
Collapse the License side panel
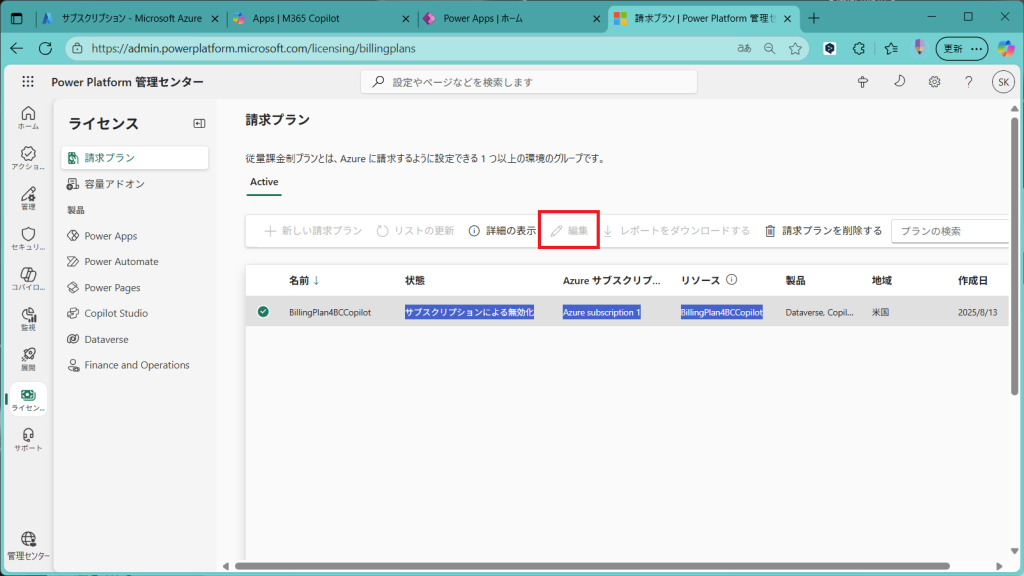pyautogui.click(x=199, y=123)
